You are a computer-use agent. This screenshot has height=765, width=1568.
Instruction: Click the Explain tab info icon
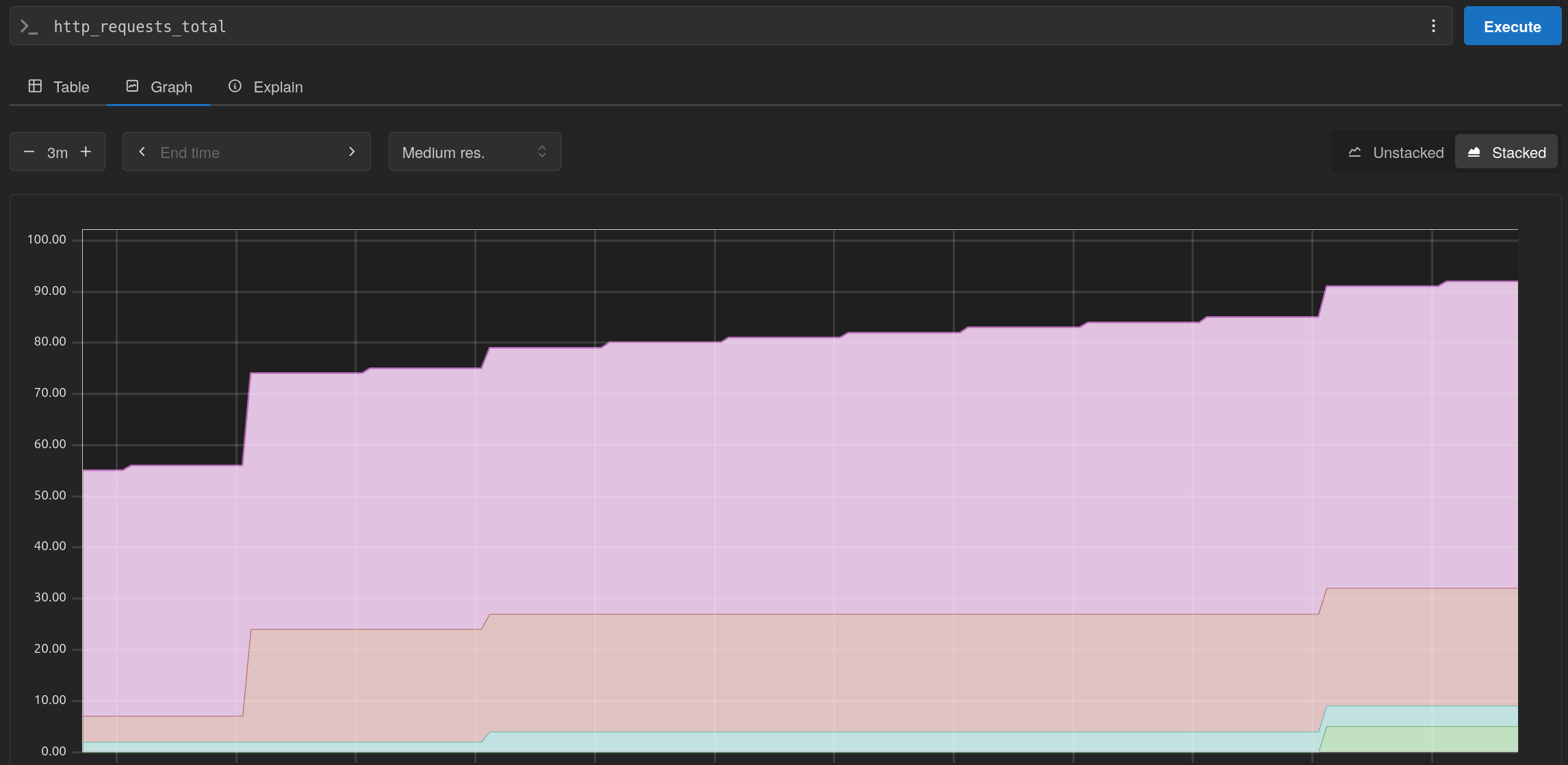click(235, 86)
